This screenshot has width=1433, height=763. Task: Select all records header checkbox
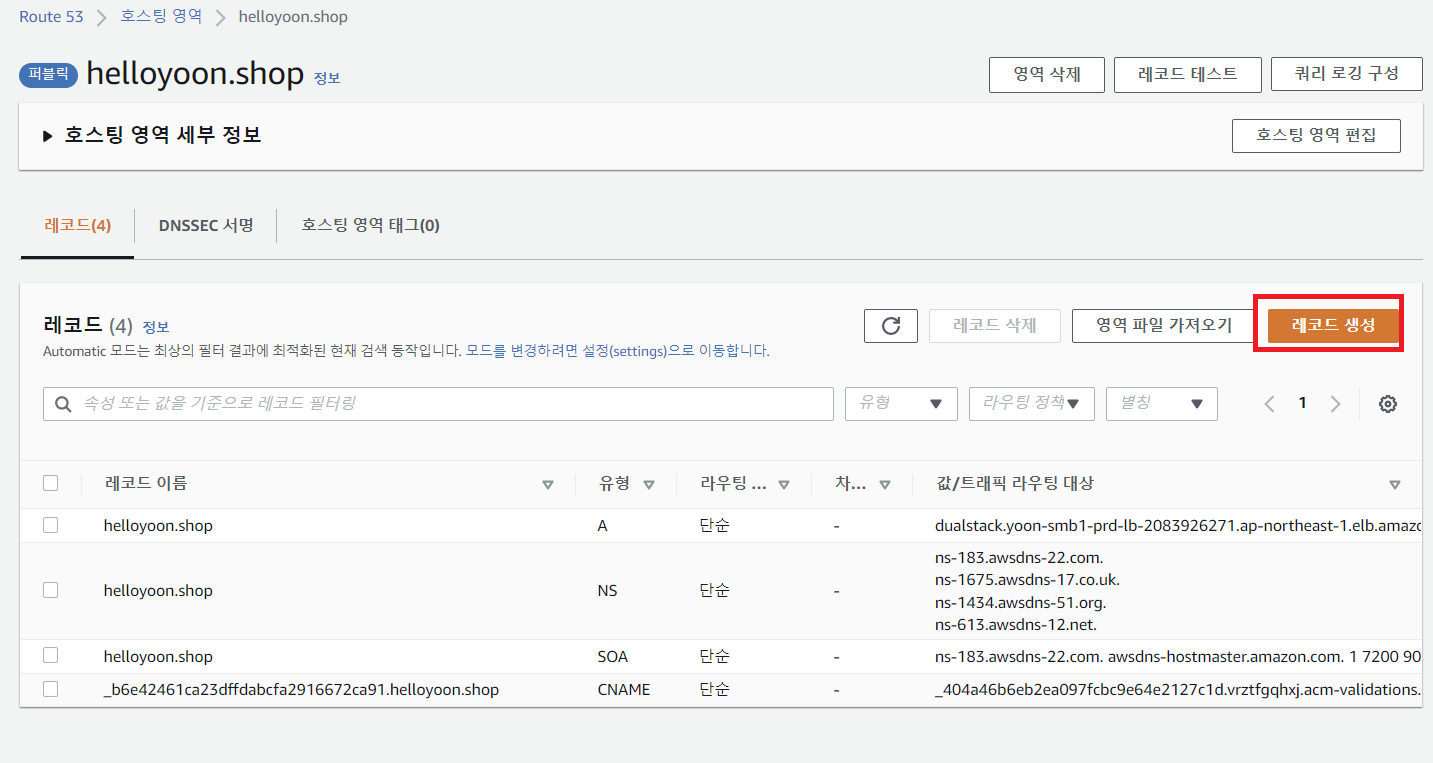[x=51, y=483]
